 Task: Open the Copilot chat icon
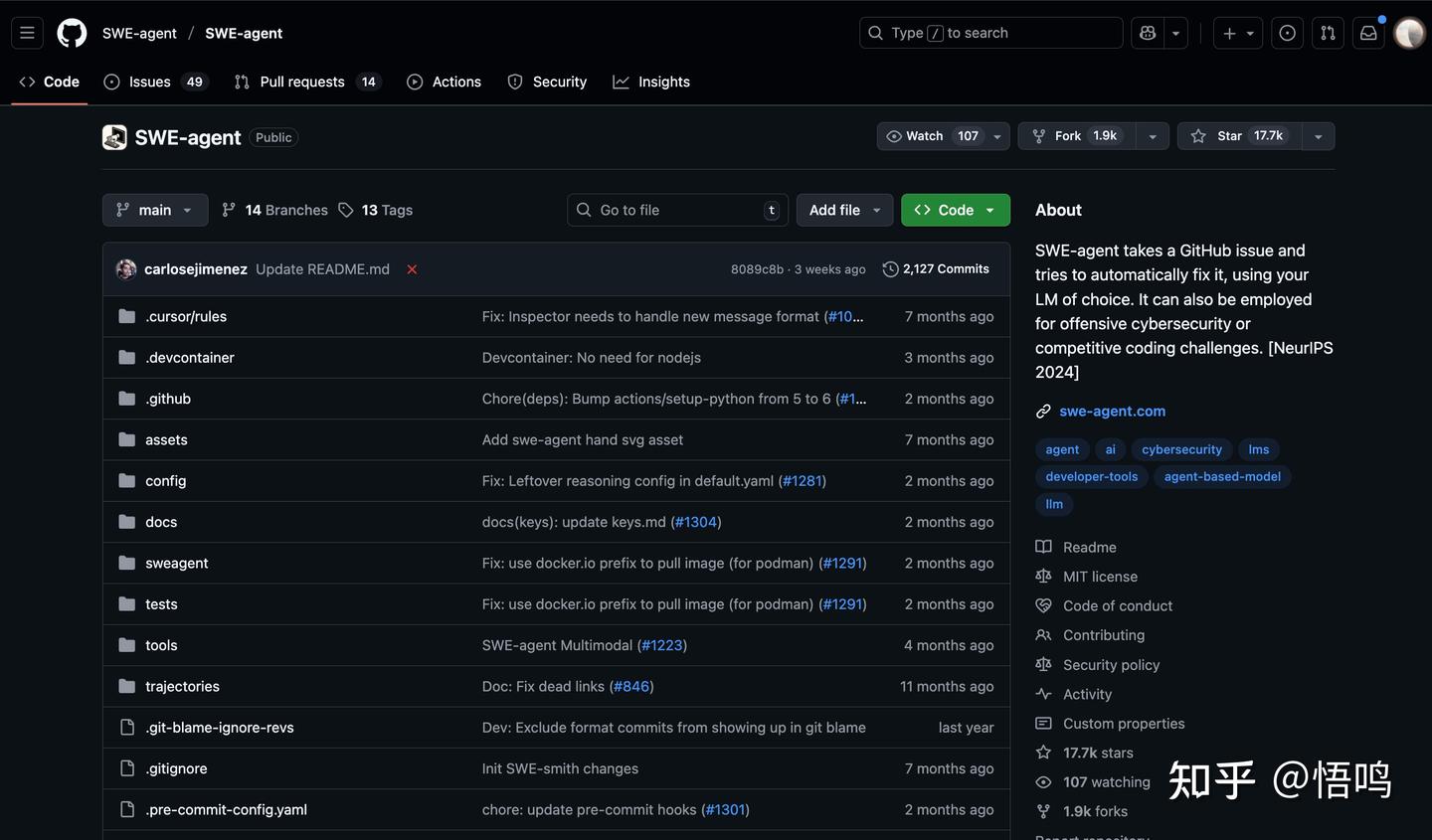(x=1148, y=33)
